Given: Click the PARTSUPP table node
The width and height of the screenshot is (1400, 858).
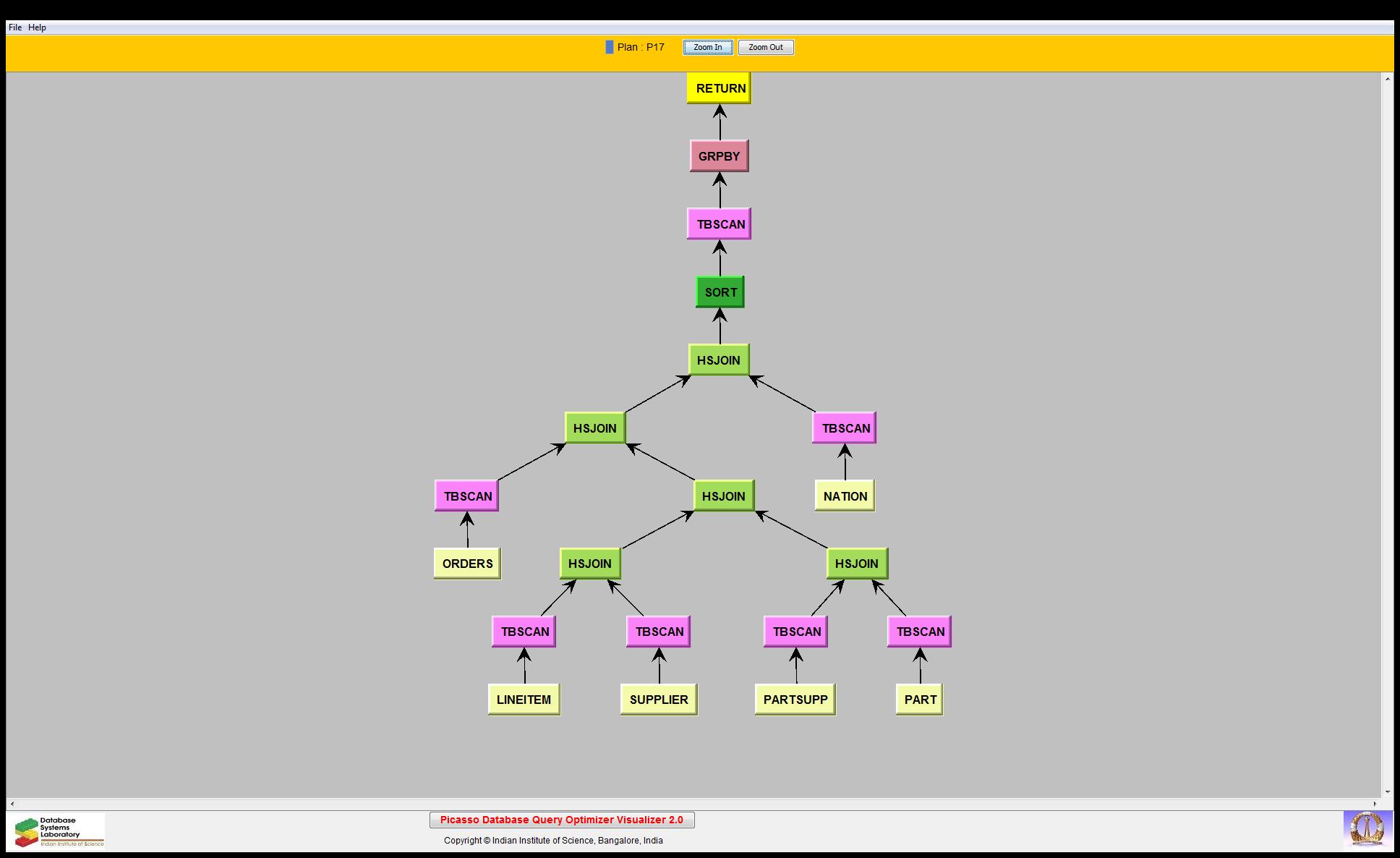Looking at the screenshot, I should coord(795,700).
